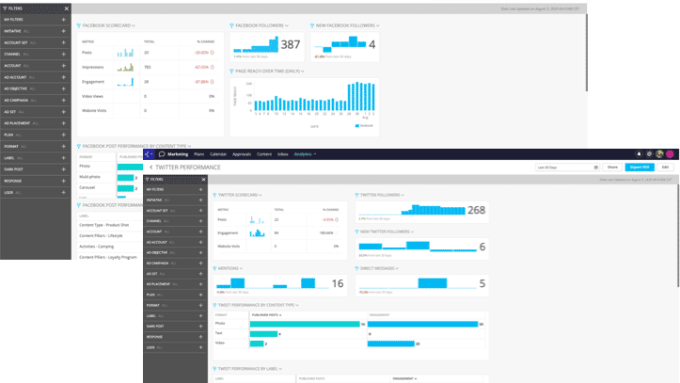The image size is (680, 383).
Task: Add Initiative filter plus in Facebook window
Action: [x=63, y=31]
